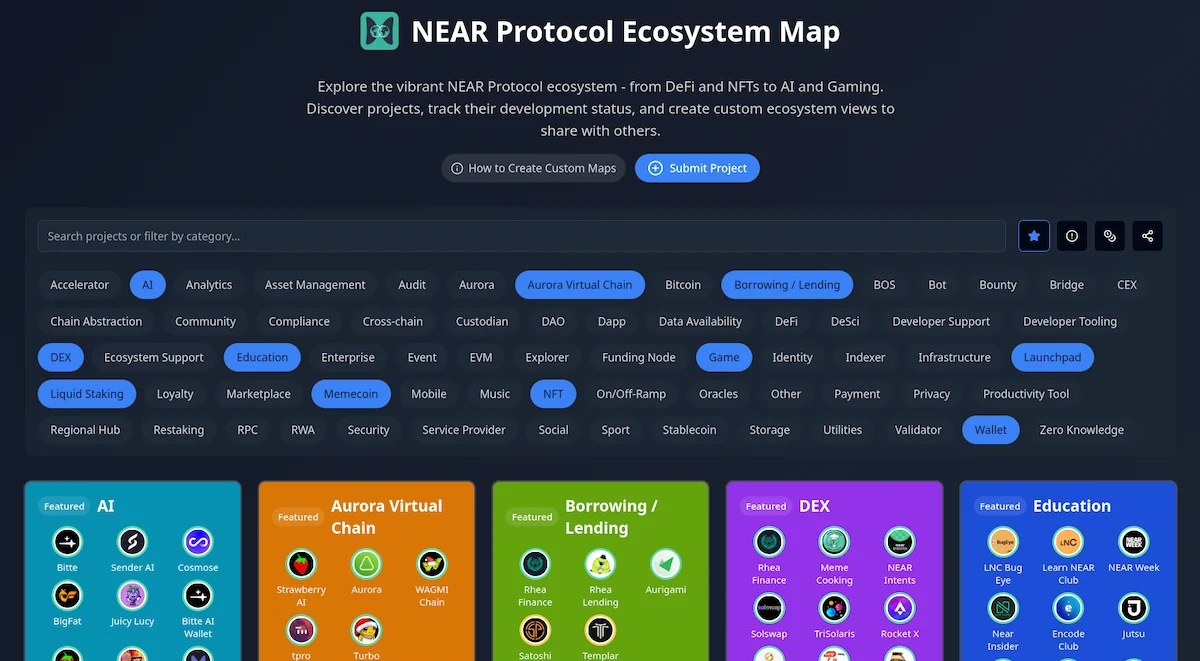The height and width of the screenshot is (661, 1200).
Task: Open the Encode Club project icon
Action: [x=1068, y=609]
